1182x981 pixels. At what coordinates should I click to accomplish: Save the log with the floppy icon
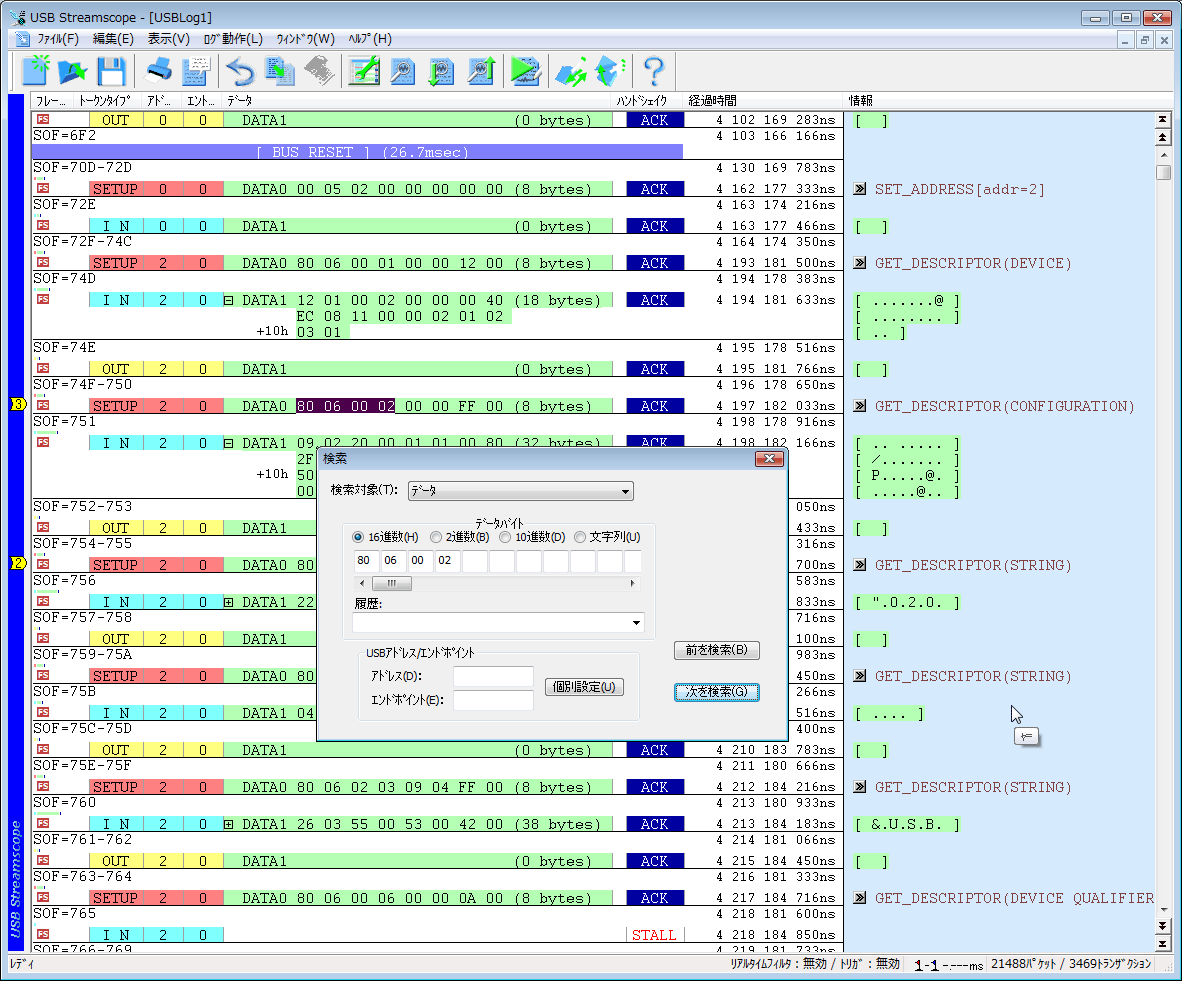[x=112, y=72]
